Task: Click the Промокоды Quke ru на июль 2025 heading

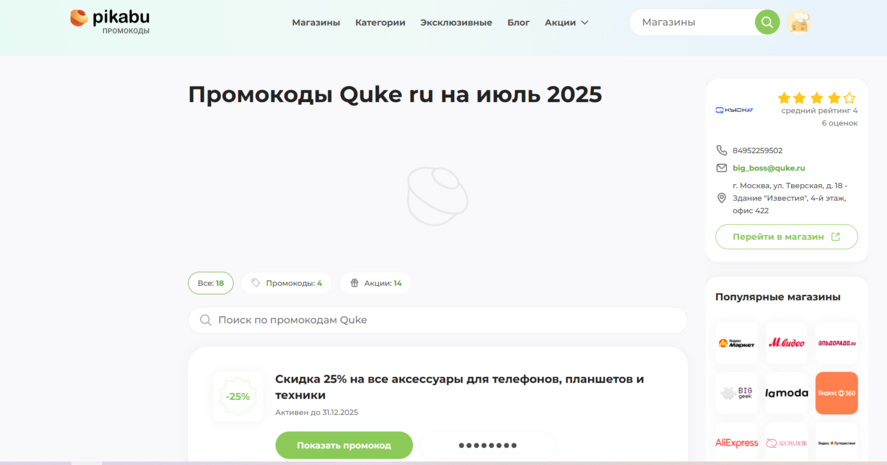Action: click(395, 95)
